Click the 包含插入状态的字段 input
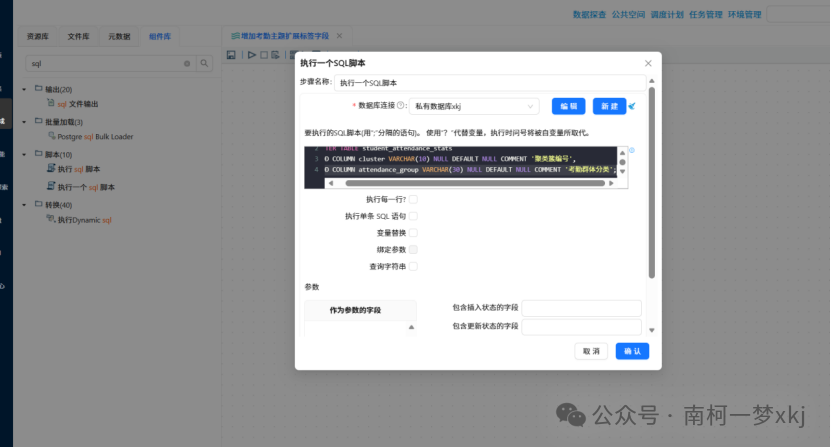Viewport: 831px width, 448px height. click(x=581, y=308)
